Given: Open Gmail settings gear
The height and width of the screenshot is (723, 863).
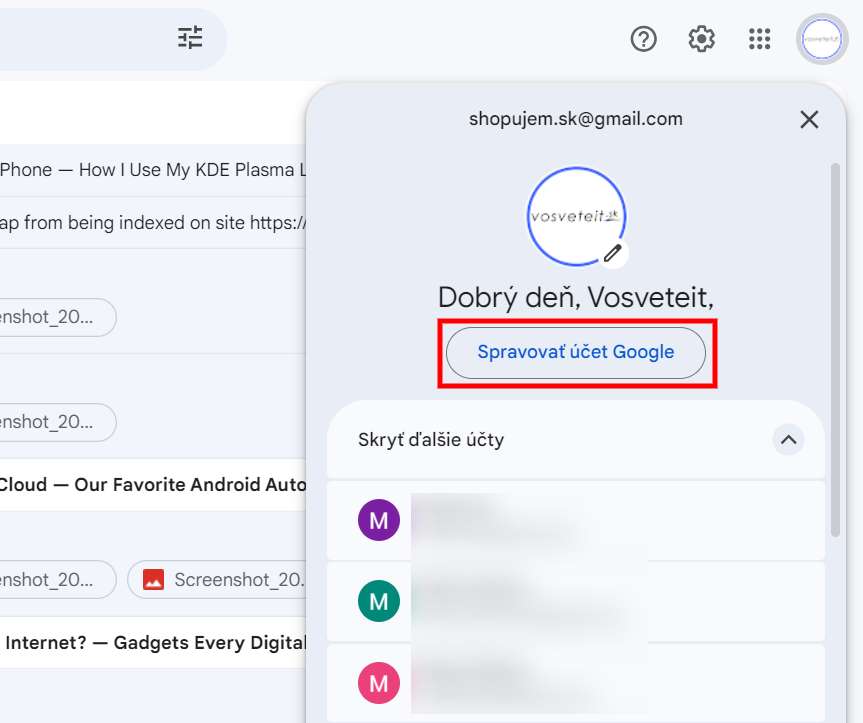Looking at the screenshot, I should click(702, 39).
